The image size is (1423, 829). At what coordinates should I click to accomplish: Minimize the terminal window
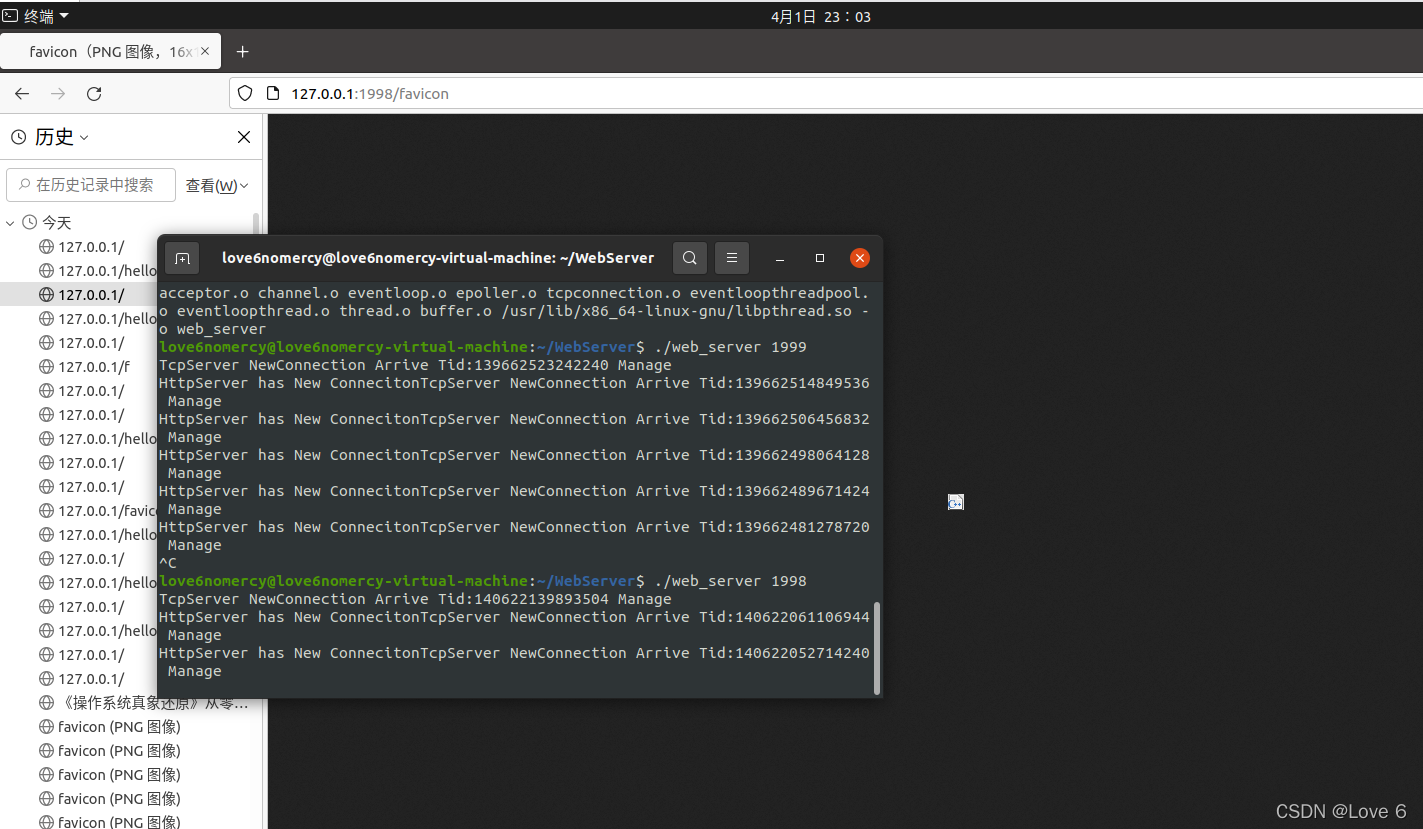click(782, 258)
